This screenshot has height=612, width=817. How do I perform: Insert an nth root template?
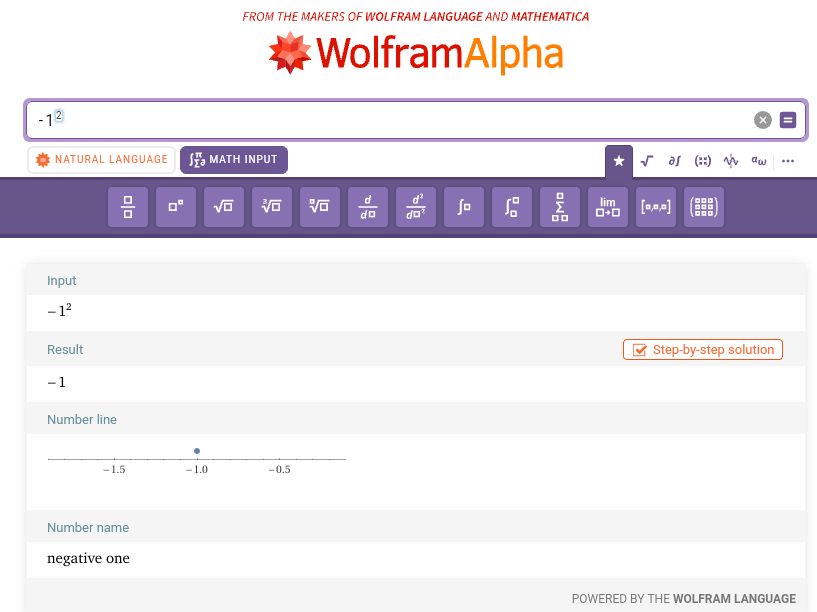pyautogui.click(x=319, y=207)
